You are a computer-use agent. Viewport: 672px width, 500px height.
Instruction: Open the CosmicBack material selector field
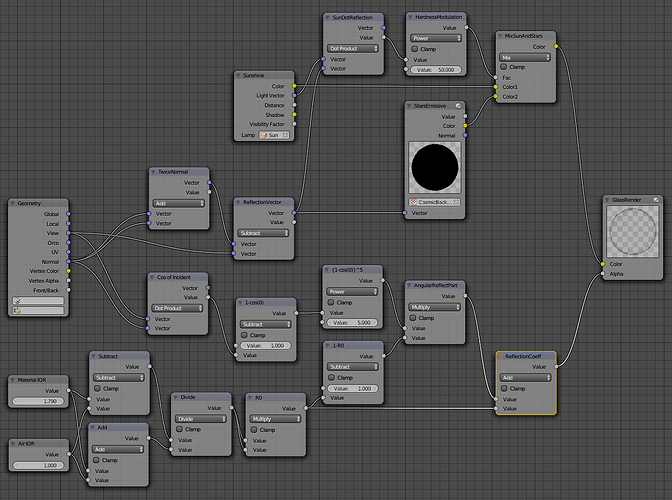tap(435, 202)
